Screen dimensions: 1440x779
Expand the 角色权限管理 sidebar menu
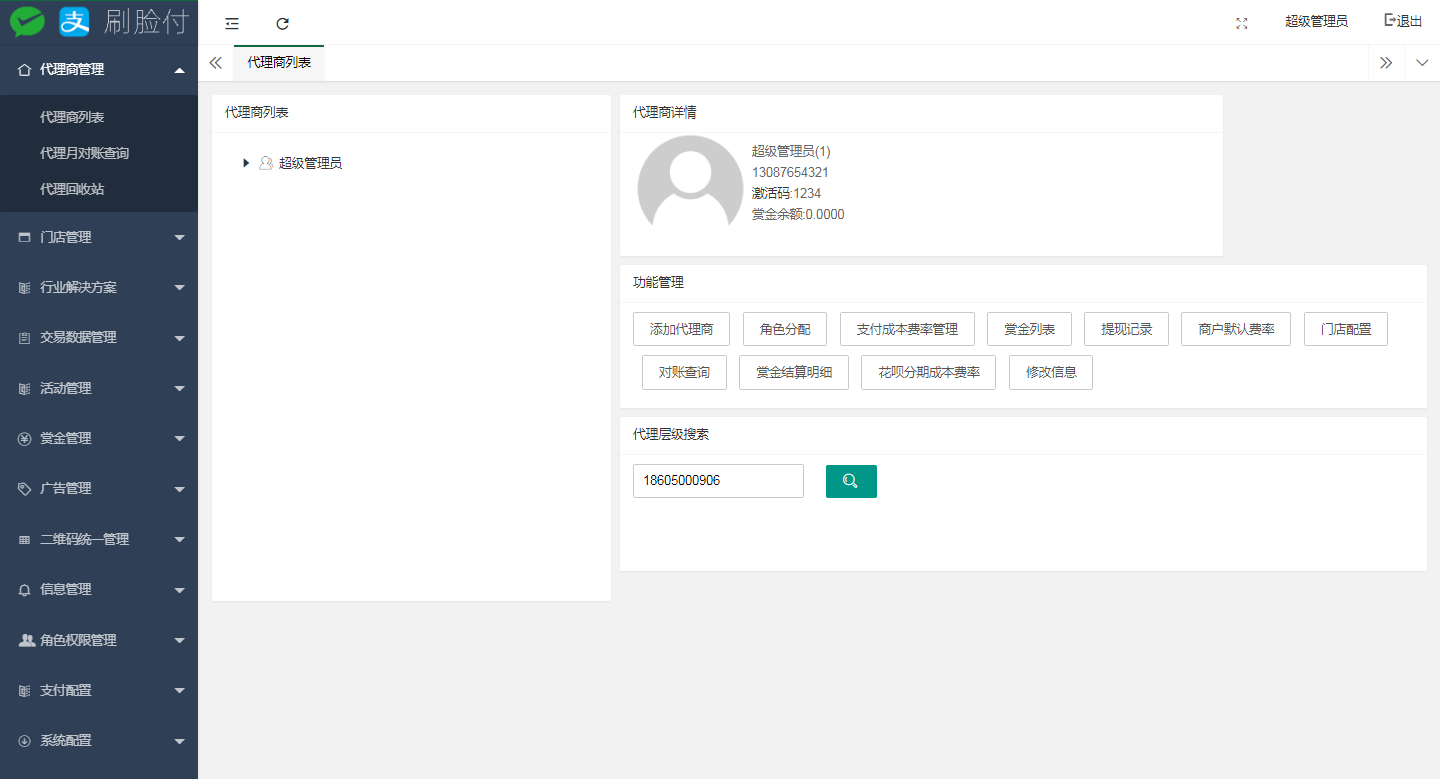coord(99,640)
